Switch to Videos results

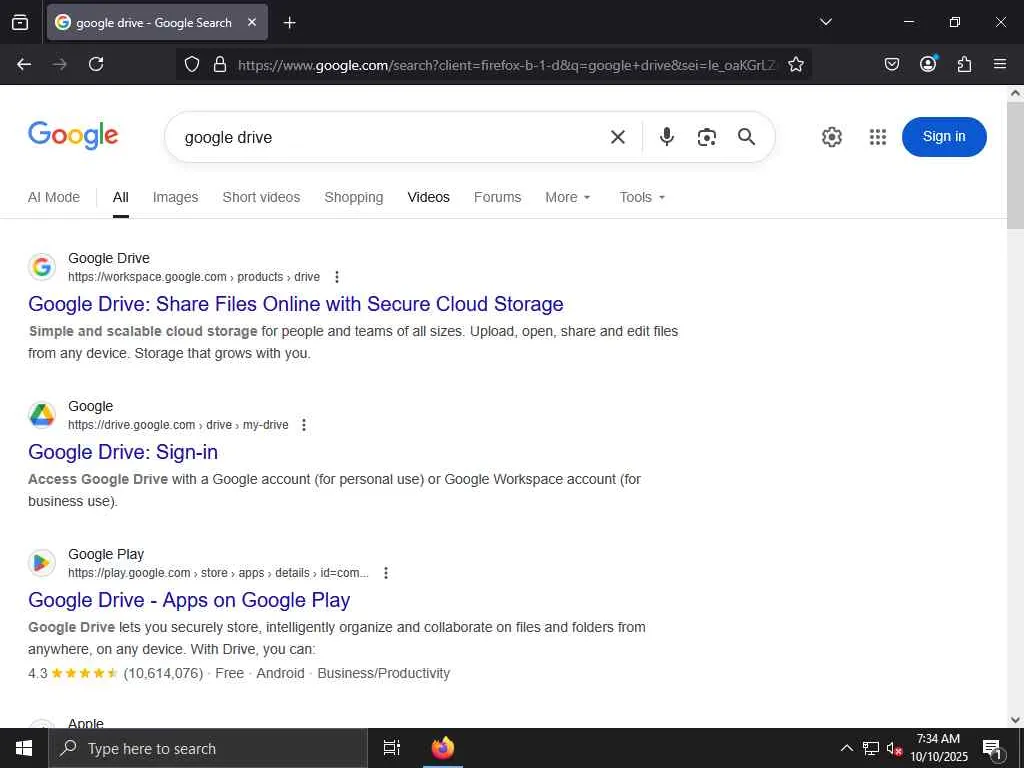click(428, 197)
